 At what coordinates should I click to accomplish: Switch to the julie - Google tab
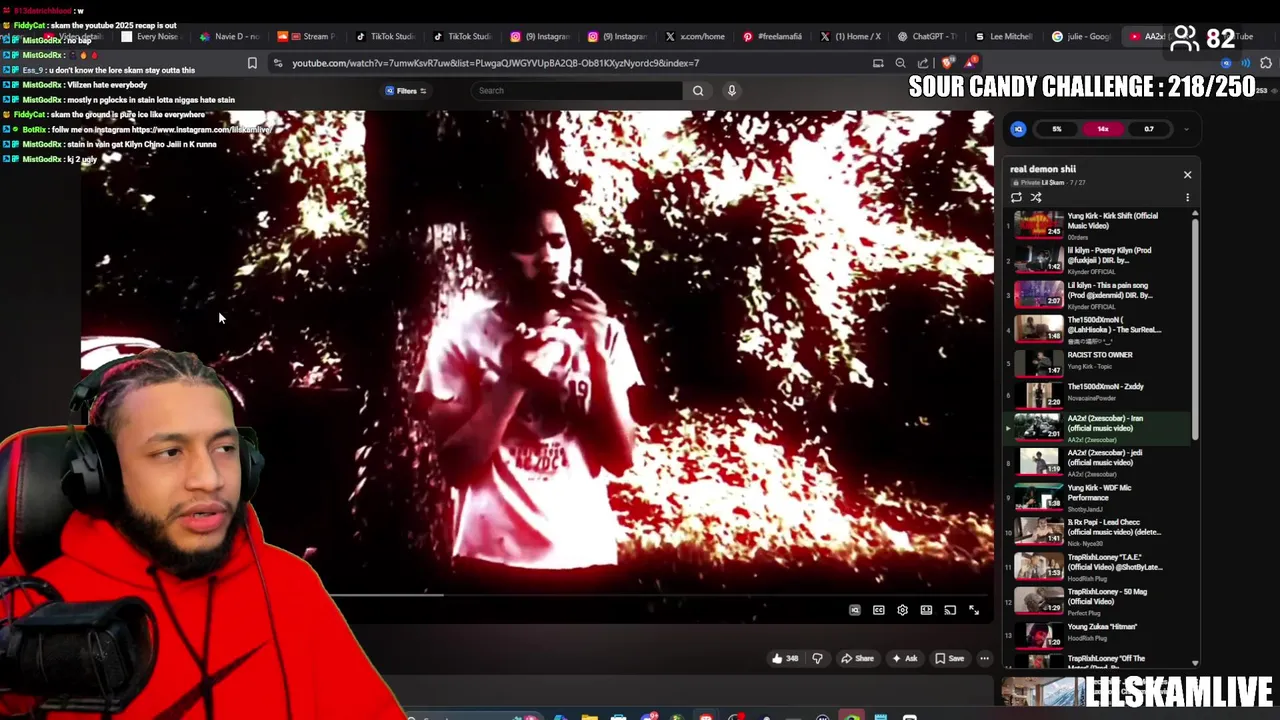(x=1082, y=37)
